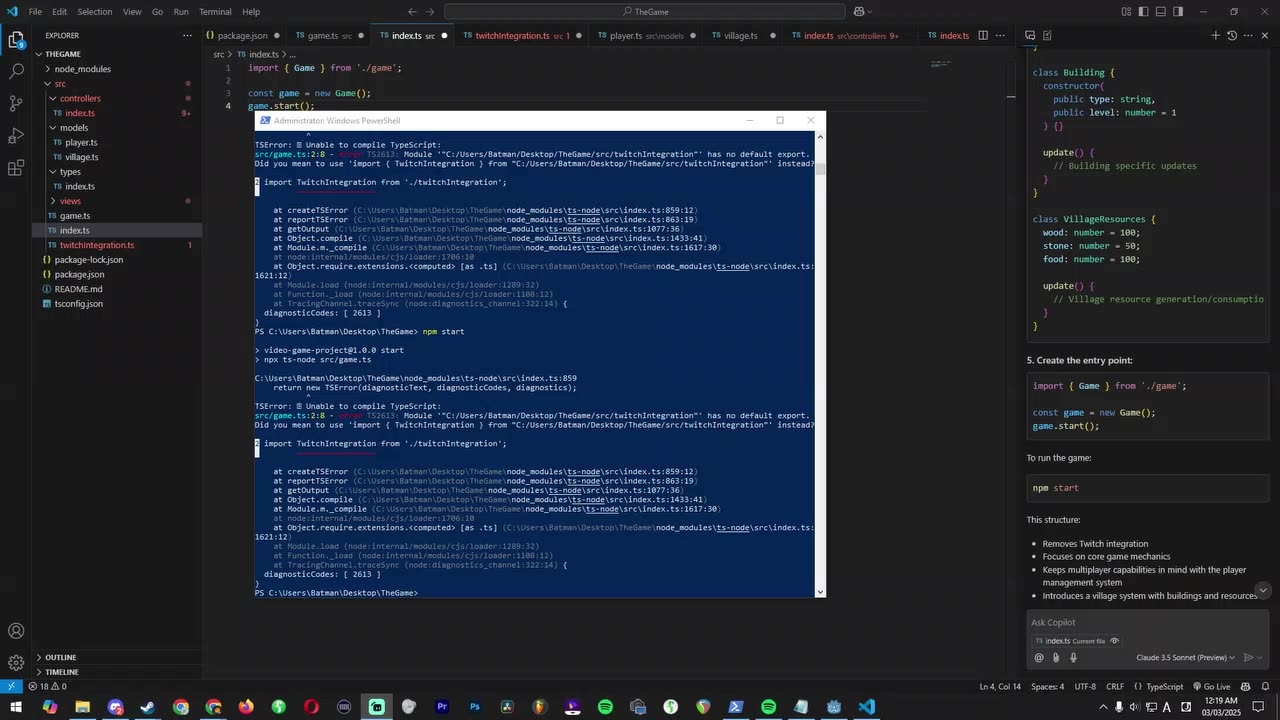
Task: Switch to Copilot Edits view icon
Action: [x=1047, y=35]
